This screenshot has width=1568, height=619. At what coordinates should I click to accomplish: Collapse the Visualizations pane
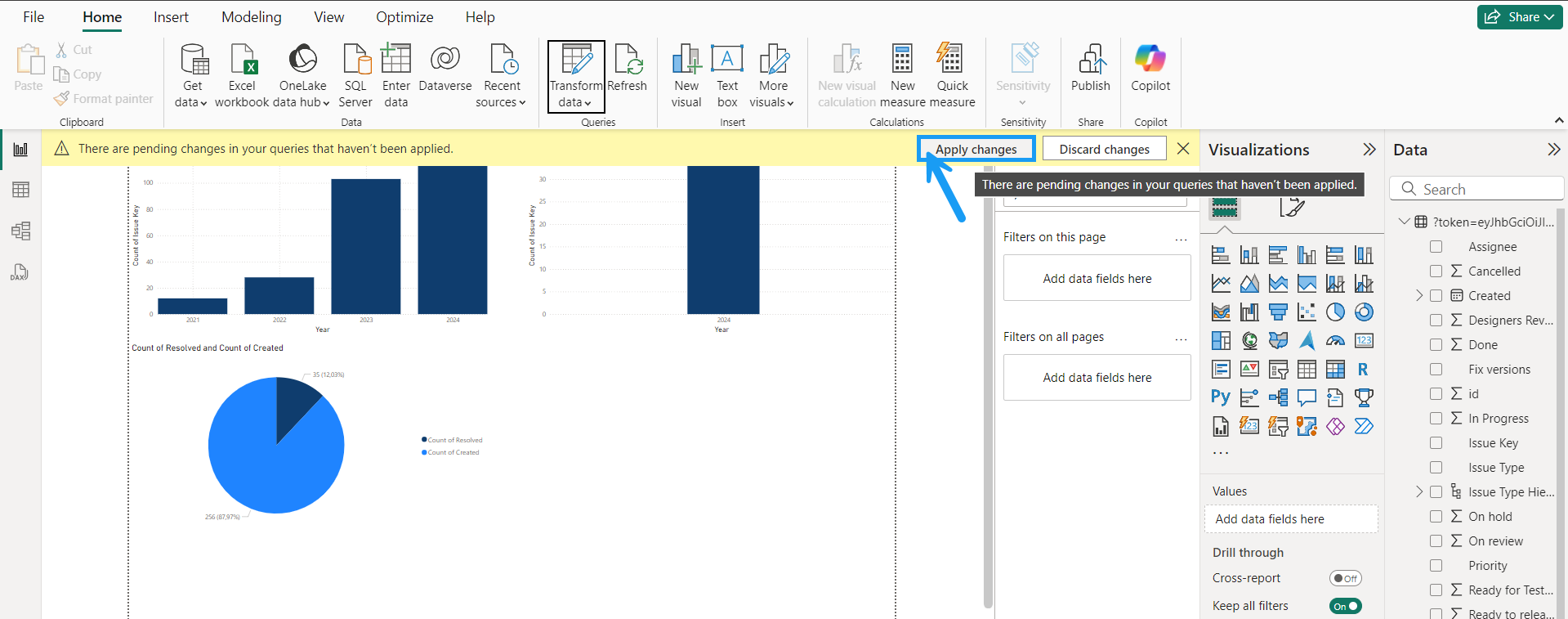tap(1369, 150)
